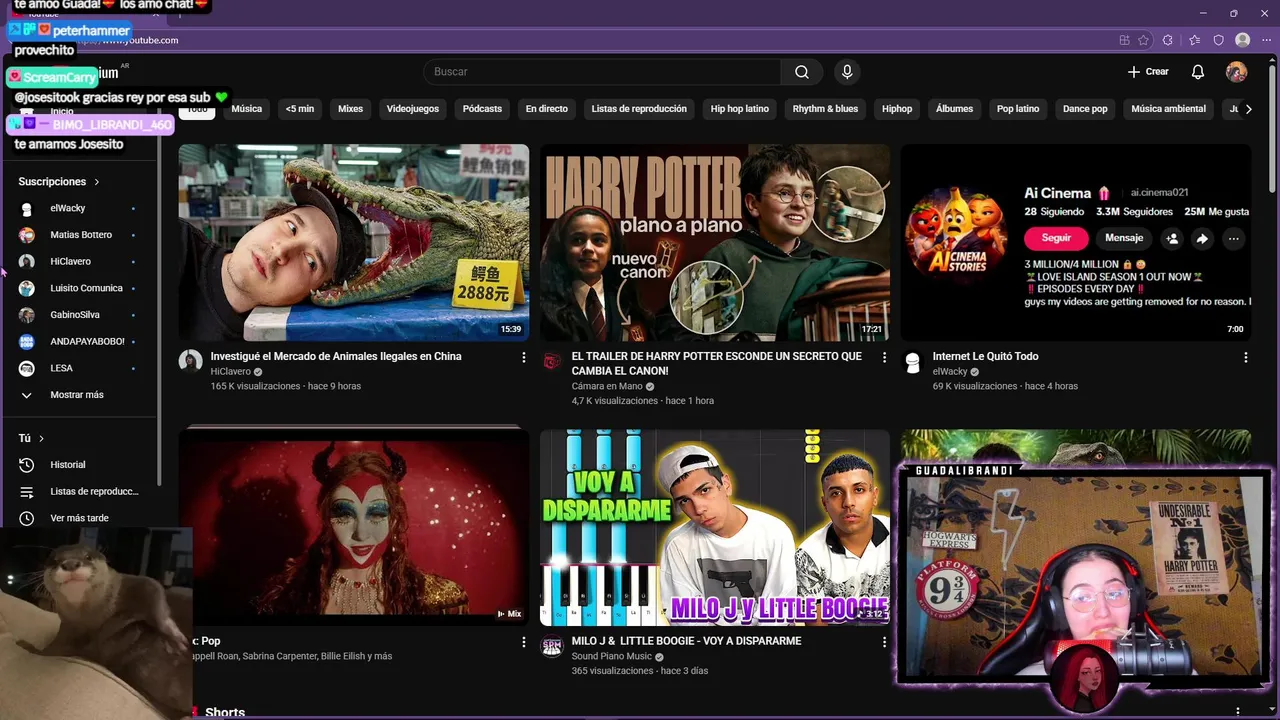Select the Música filter chip

pyautogui.click(x=247, y=109)
